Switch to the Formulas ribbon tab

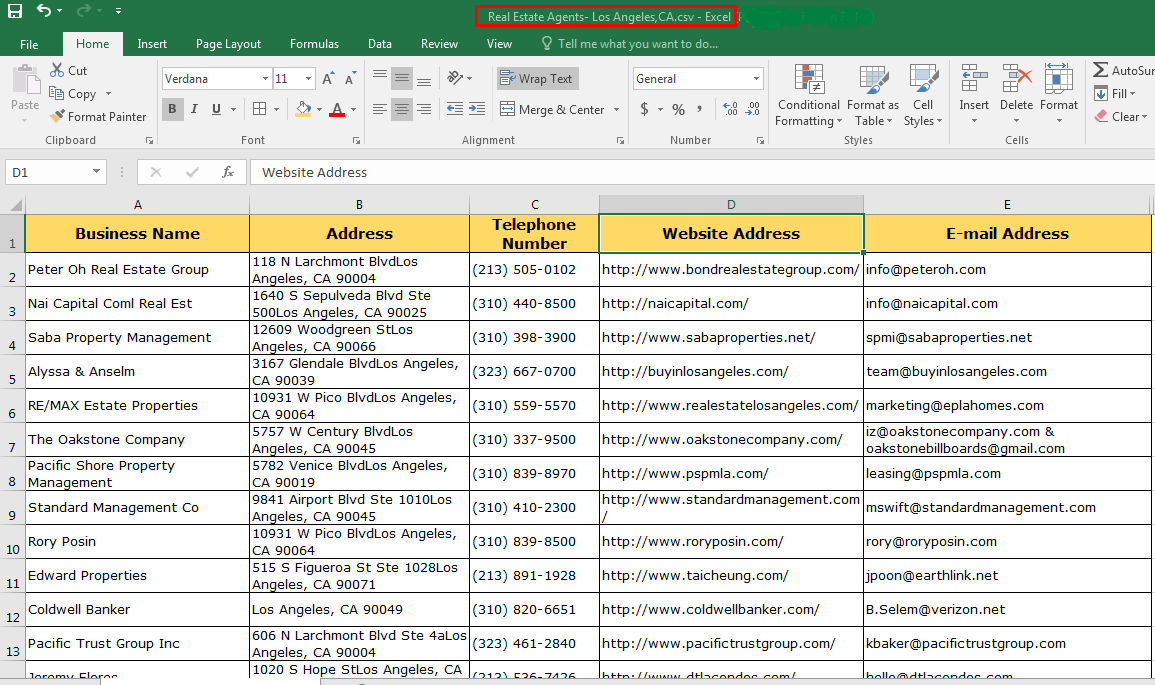pyautogui.click(x=314, y=44)
